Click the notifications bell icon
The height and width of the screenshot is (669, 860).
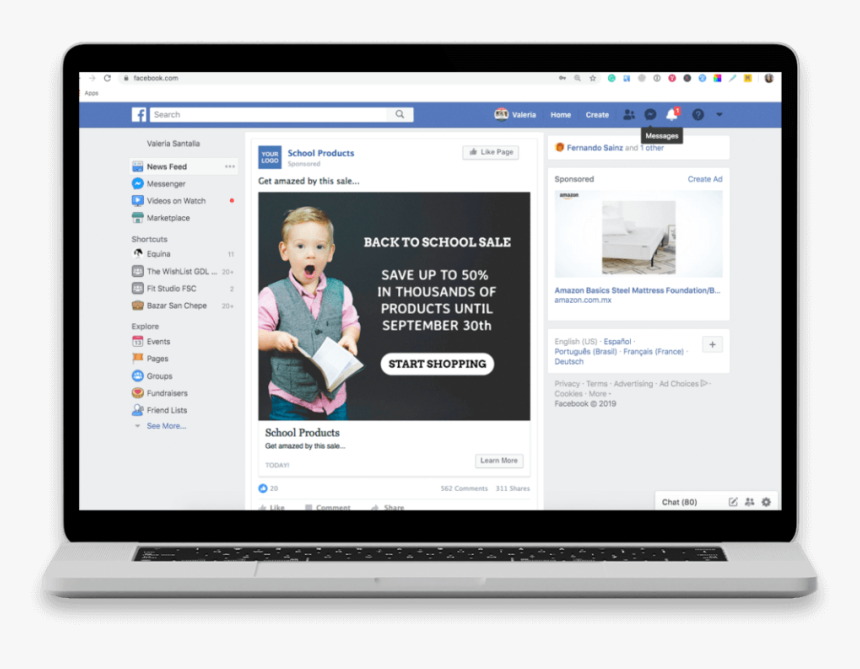coord(672,115)
